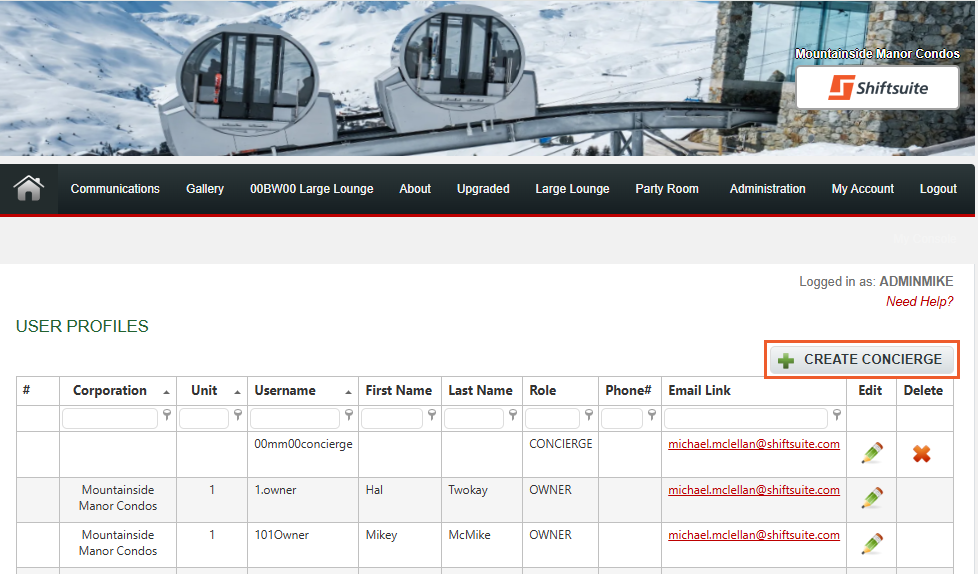Sort table by Unit column header
Viewport: 978px width, 574px height.
pos(204,391)
